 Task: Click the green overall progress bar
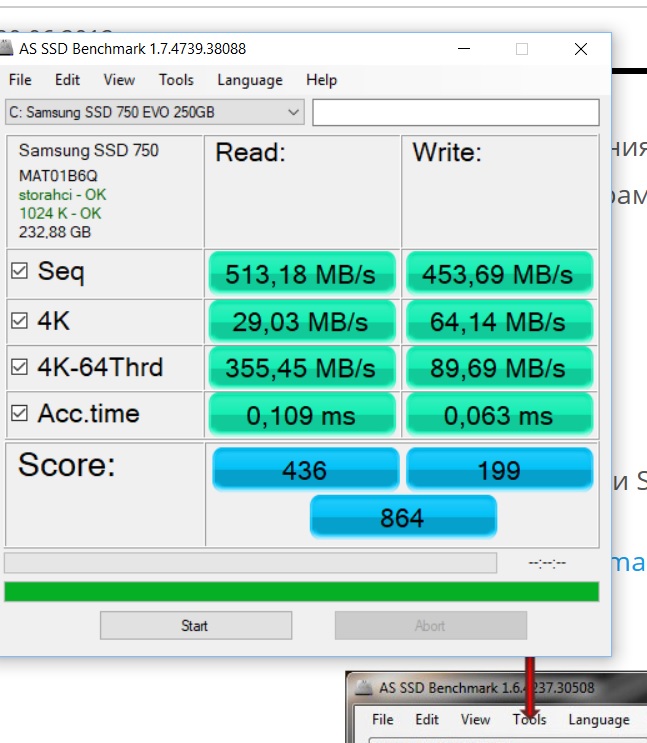tap(301, 592)
